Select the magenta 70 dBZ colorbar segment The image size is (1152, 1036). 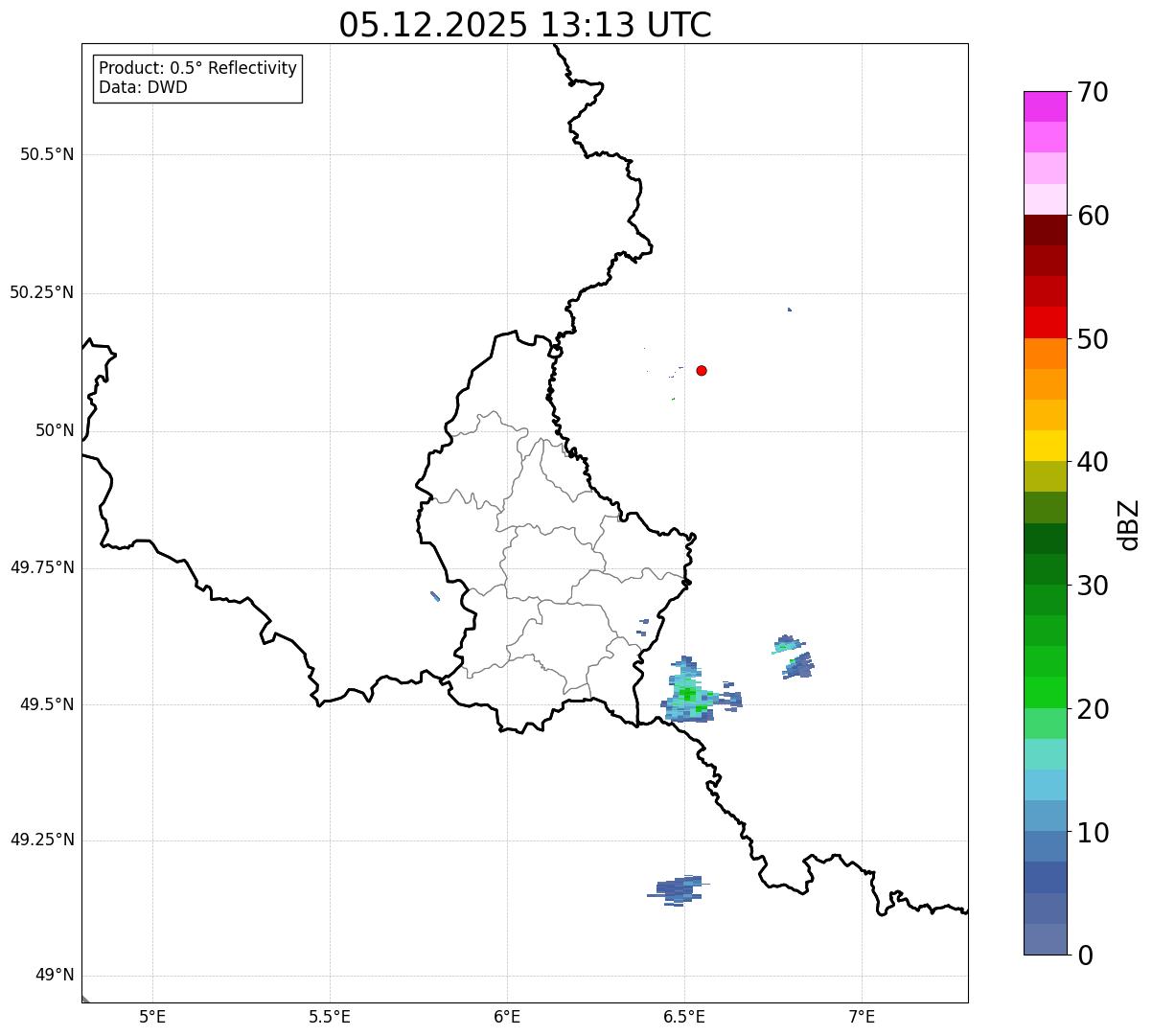click(1045, 106)
